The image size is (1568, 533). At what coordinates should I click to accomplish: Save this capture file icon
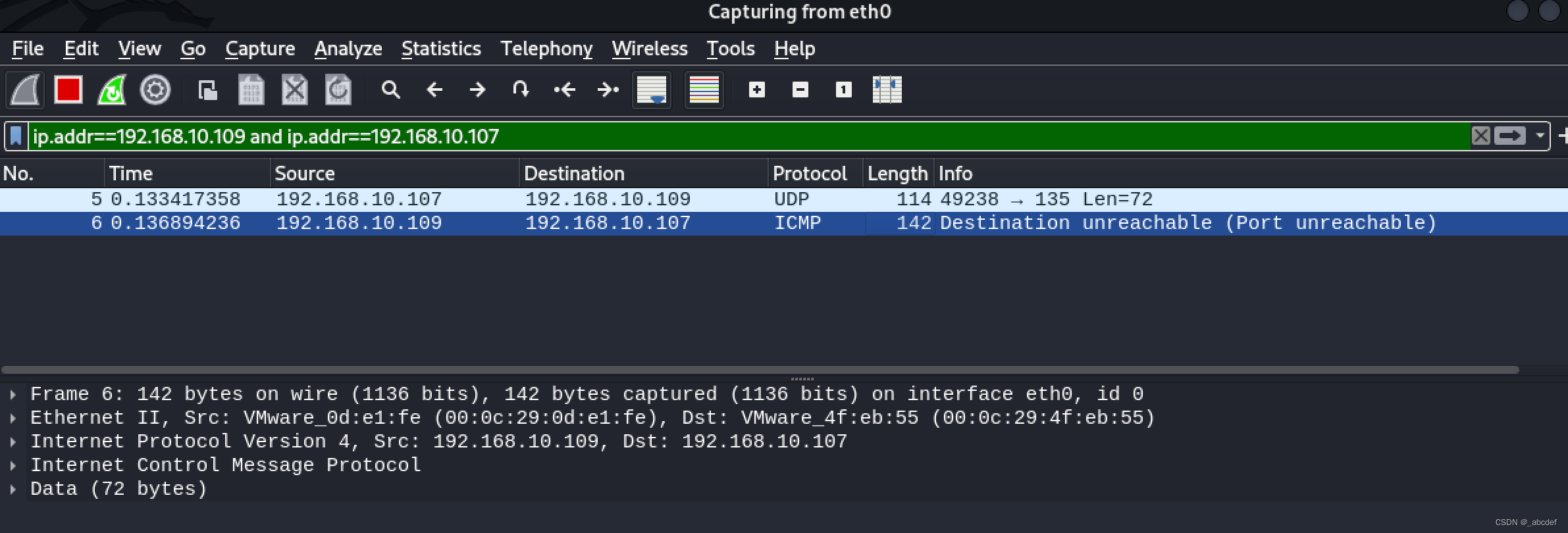(x=251, y=89)
